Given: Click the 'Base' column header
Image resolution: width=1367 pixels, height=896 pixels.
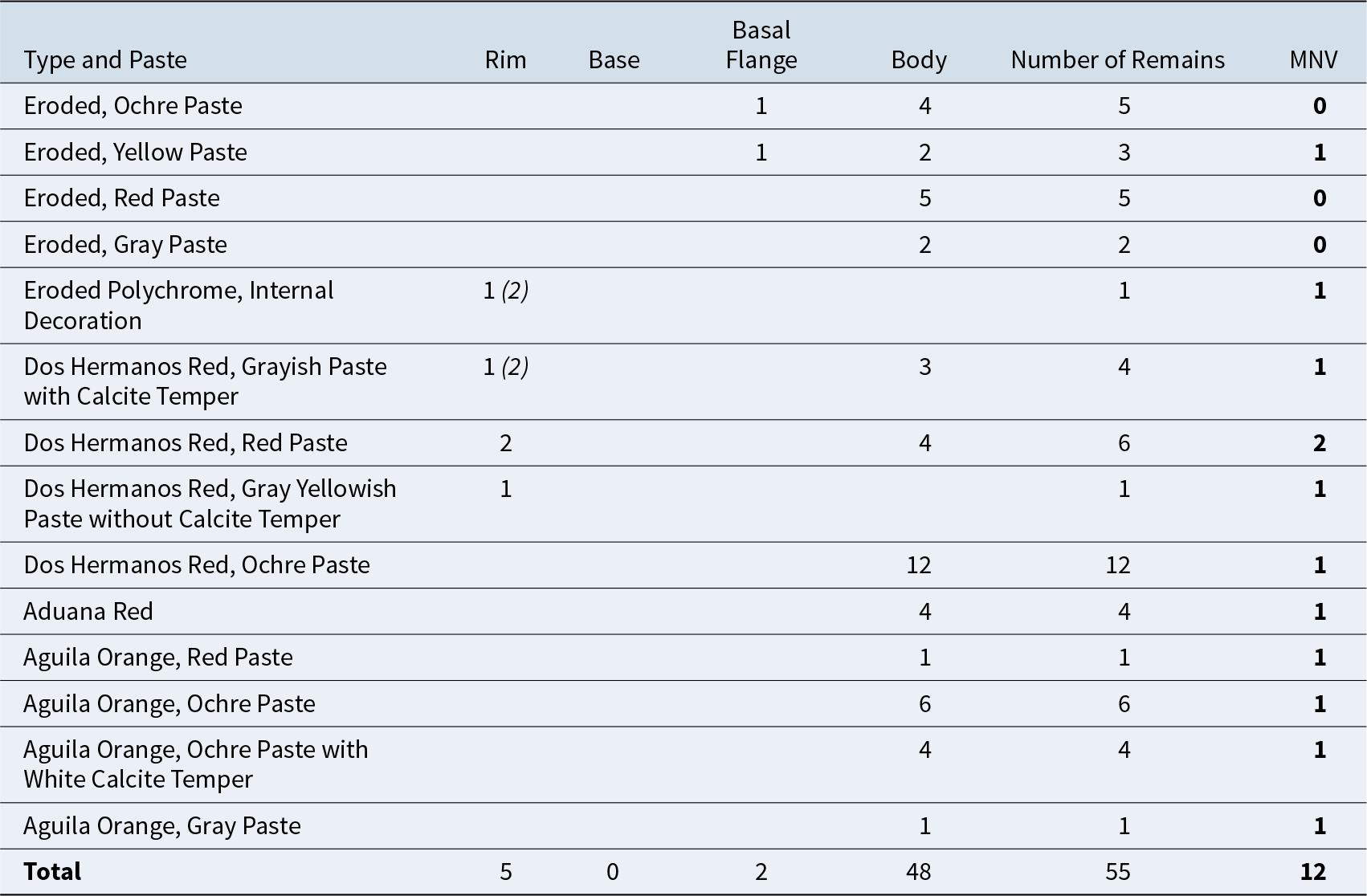Looking at the screenshot, I should 614,60.
